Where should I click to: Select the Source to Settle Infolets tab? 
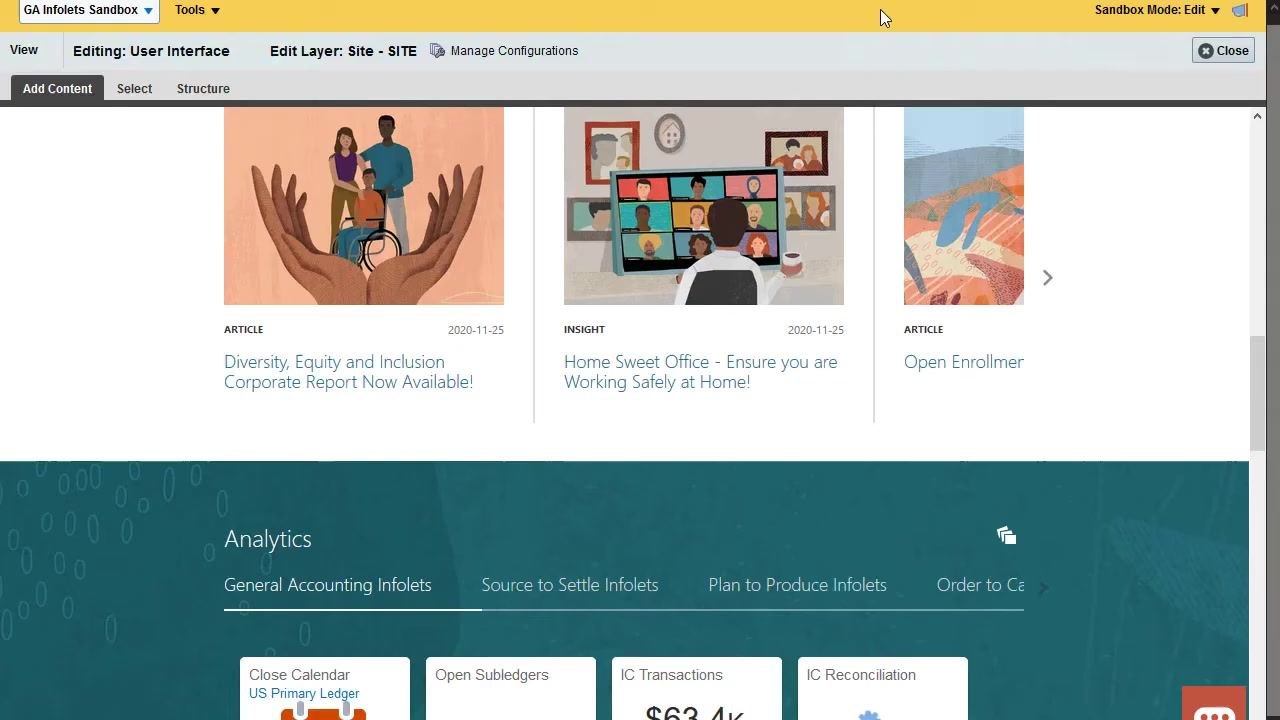(x=570, y=585)
